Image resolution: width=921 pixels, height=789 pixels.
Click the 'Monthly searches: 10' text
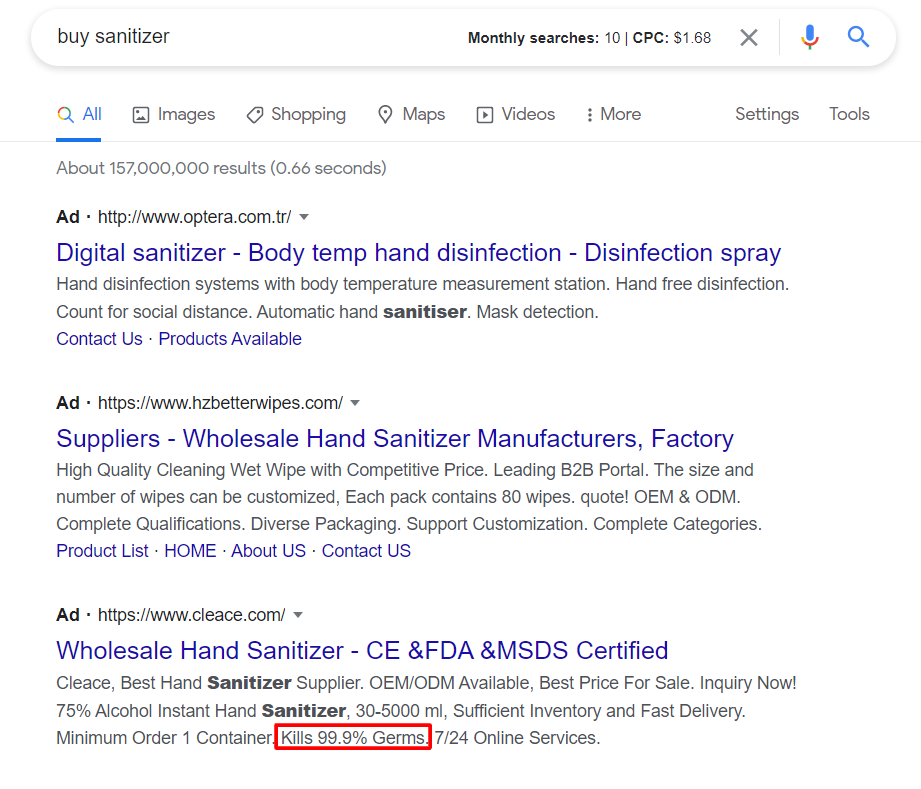pyautogui.click(x=543, y=38)
